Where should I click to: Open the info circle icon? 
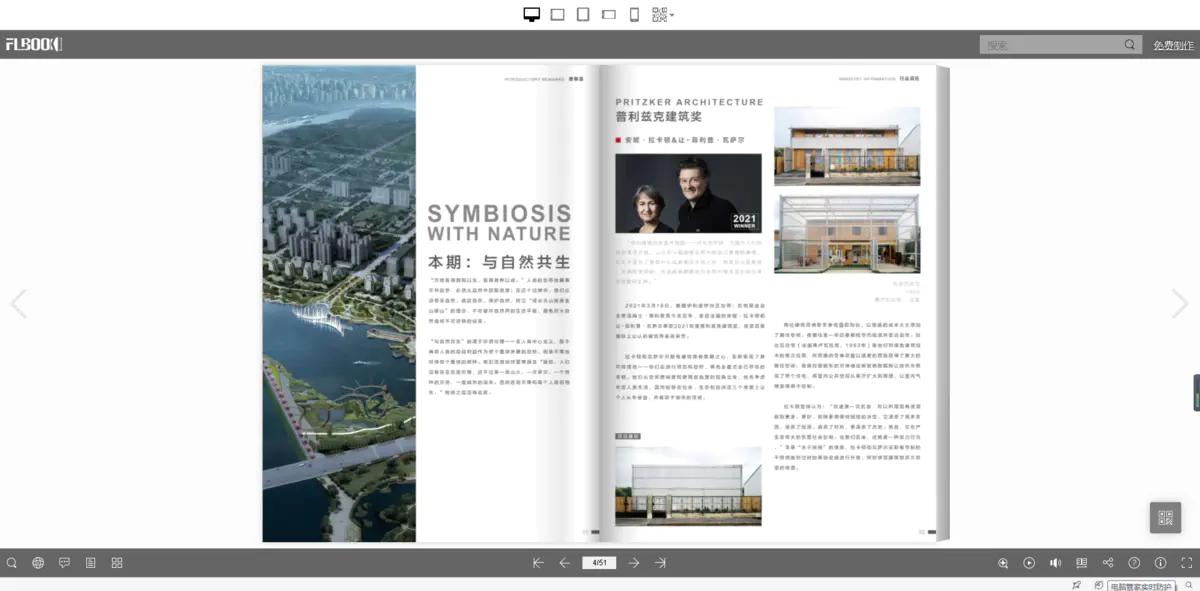tap(1160, 563)
